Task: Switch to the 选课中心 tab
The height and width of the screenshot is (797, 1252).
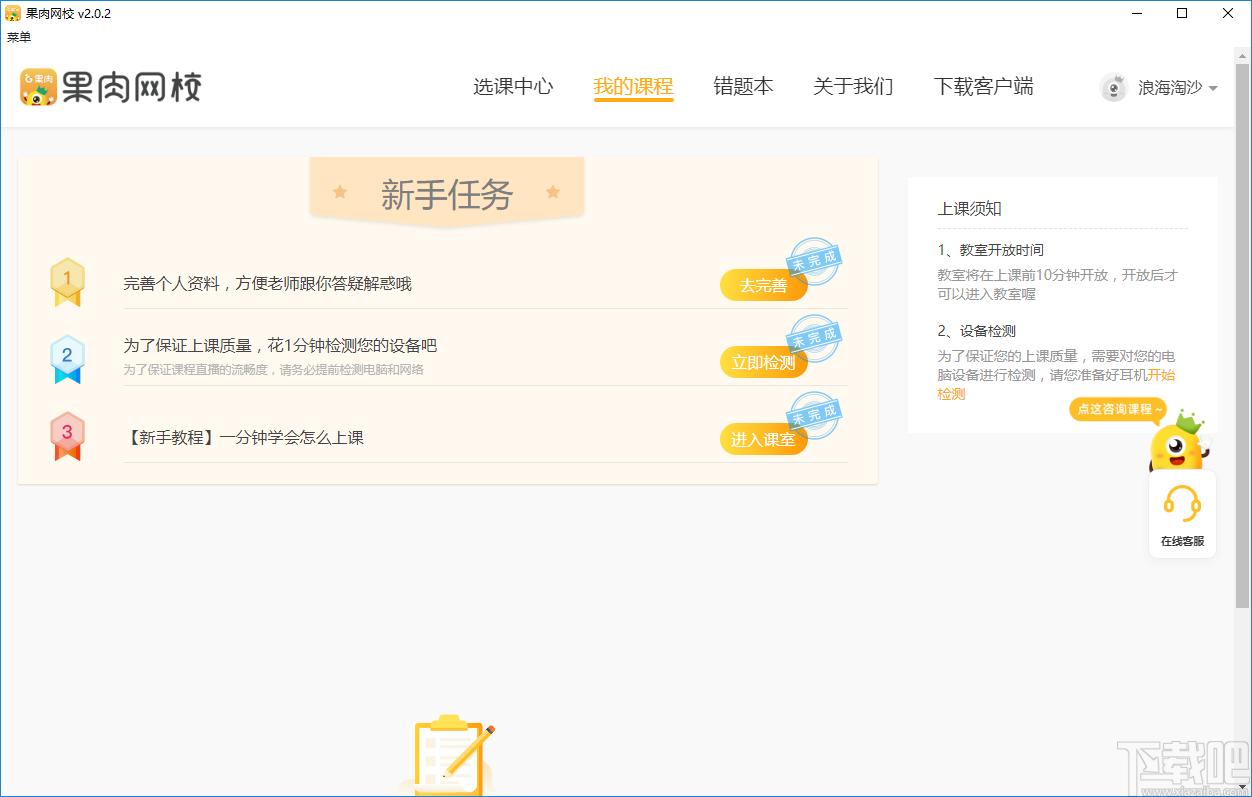Action: [513, 87]
